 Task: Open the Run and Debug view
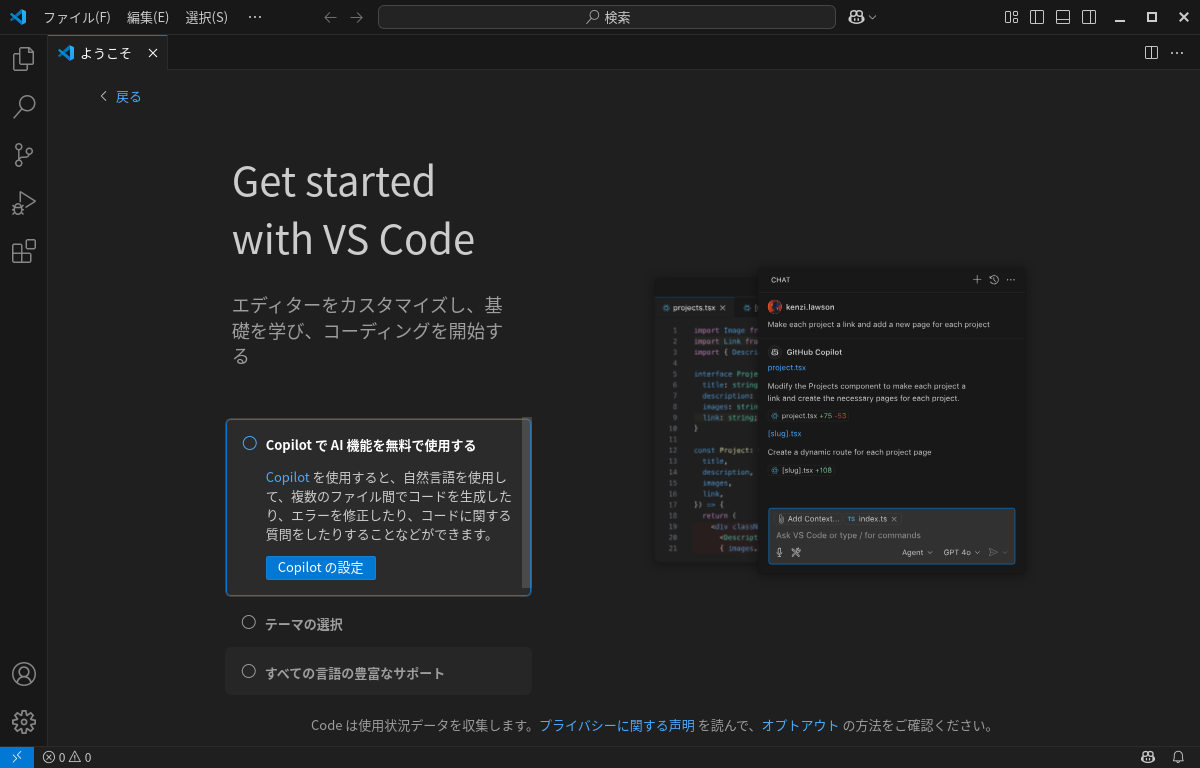(23, 203)
